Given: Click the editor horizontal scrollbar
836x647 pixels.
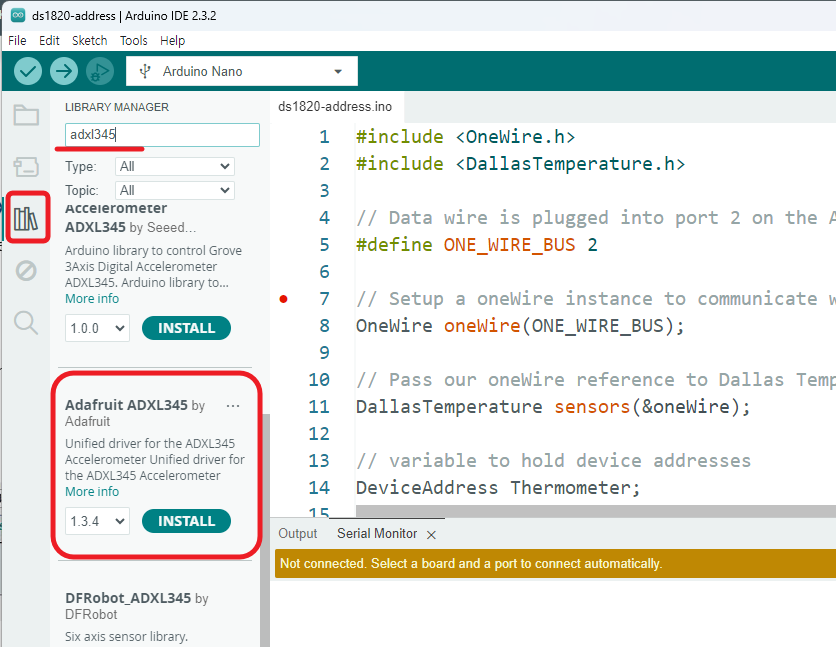Looking at the screenshot, I should [596, 511].
